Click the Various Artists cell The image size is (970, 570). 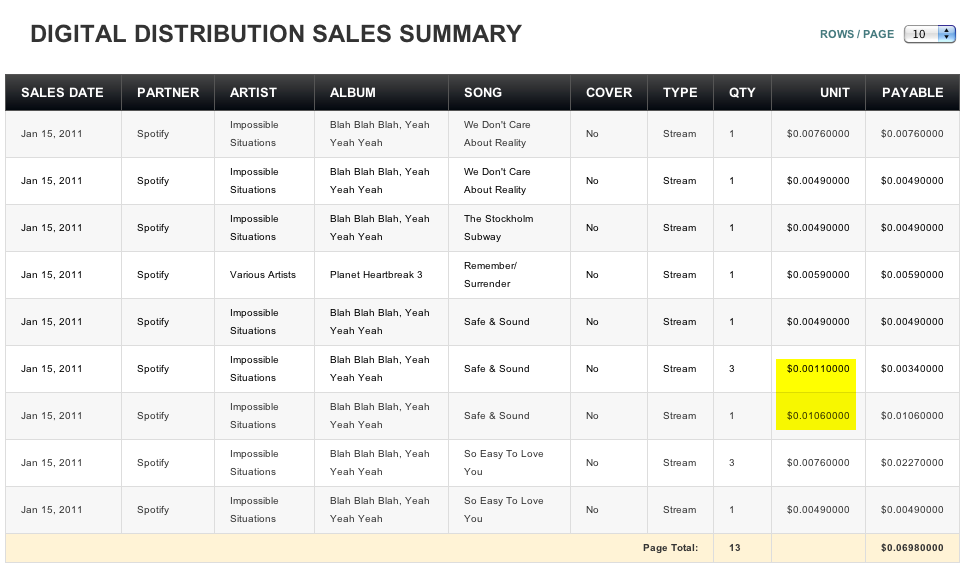tap(263, 275)
